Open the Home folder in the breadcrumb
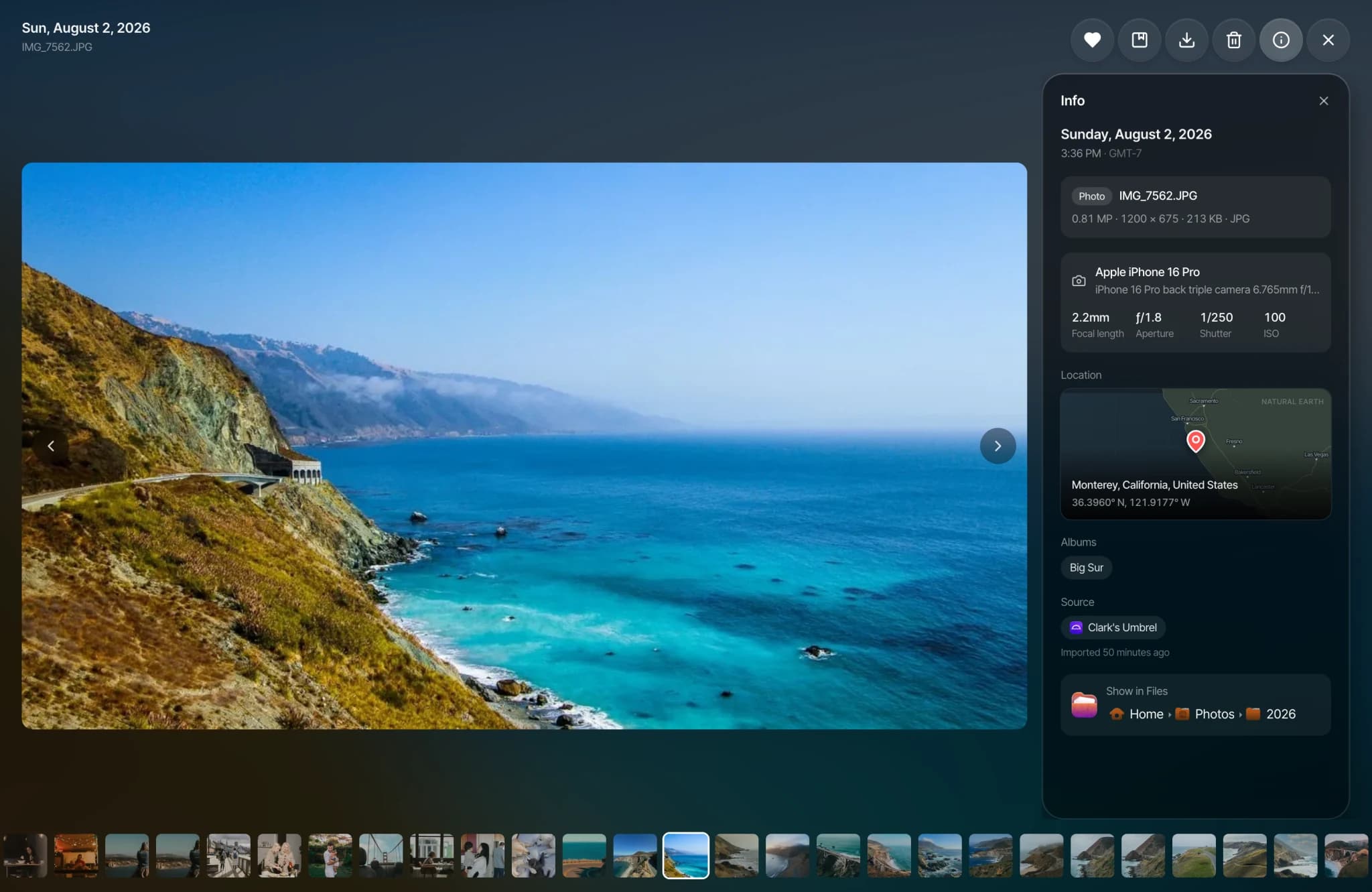This screenshot has width=1372, height=892. click(x=1137, y=714)
